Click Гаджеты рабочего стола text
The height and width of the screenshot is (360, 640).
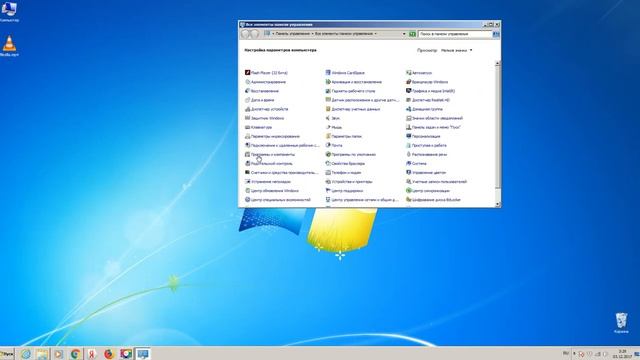pyautogui.click(x=353, y=91)
